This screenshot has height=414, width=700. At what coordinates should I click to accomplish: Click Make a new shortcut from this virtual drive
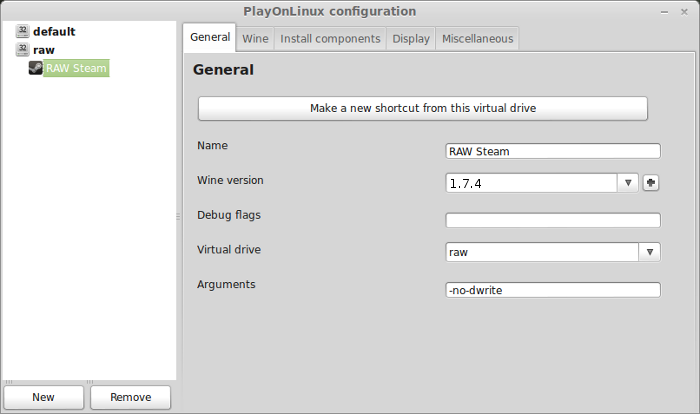[x=423, y=109]
